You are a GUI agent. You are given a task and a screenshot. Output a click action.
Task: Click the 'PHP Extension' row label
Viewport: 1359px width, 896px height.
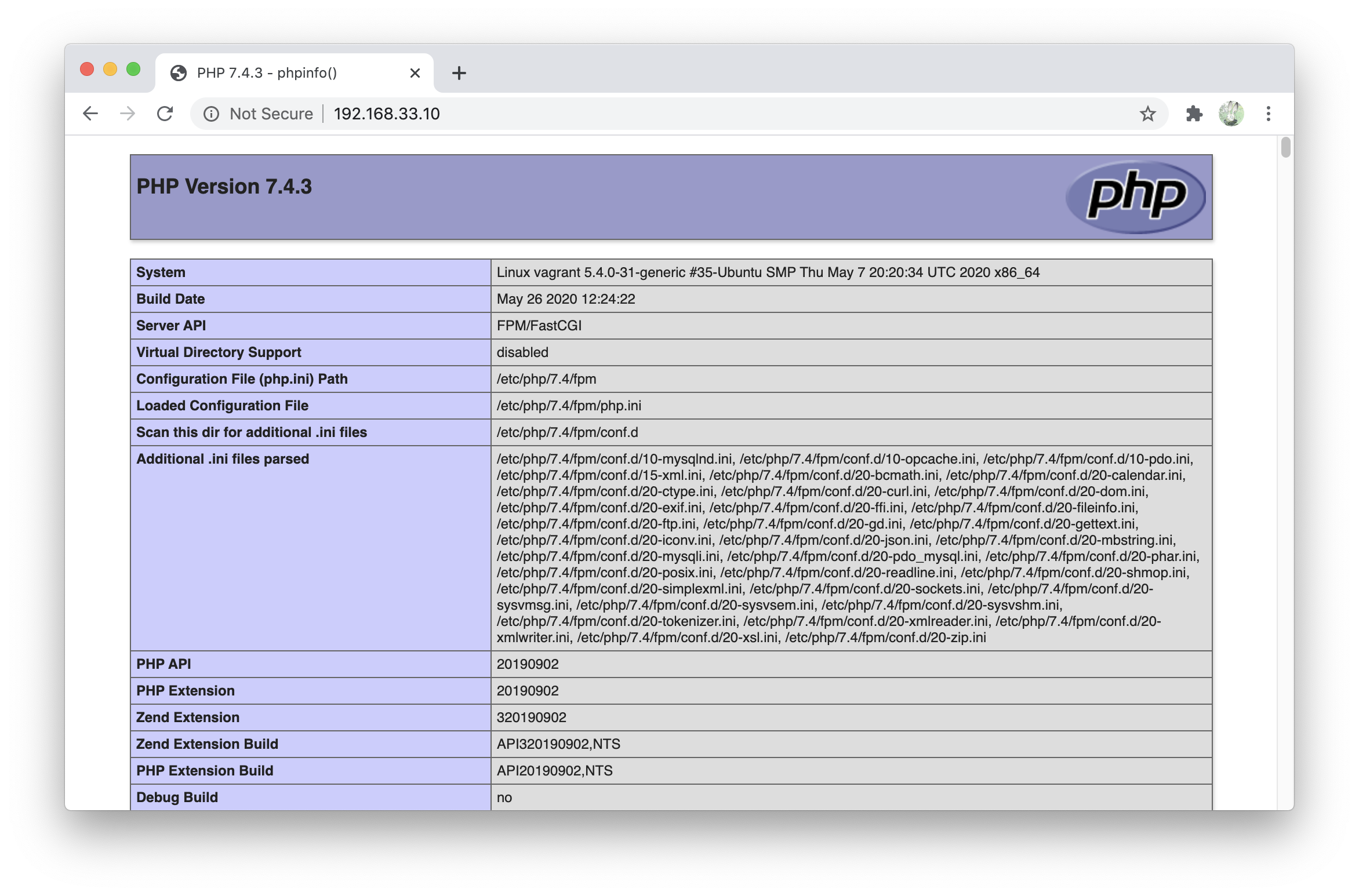(186, 691)
